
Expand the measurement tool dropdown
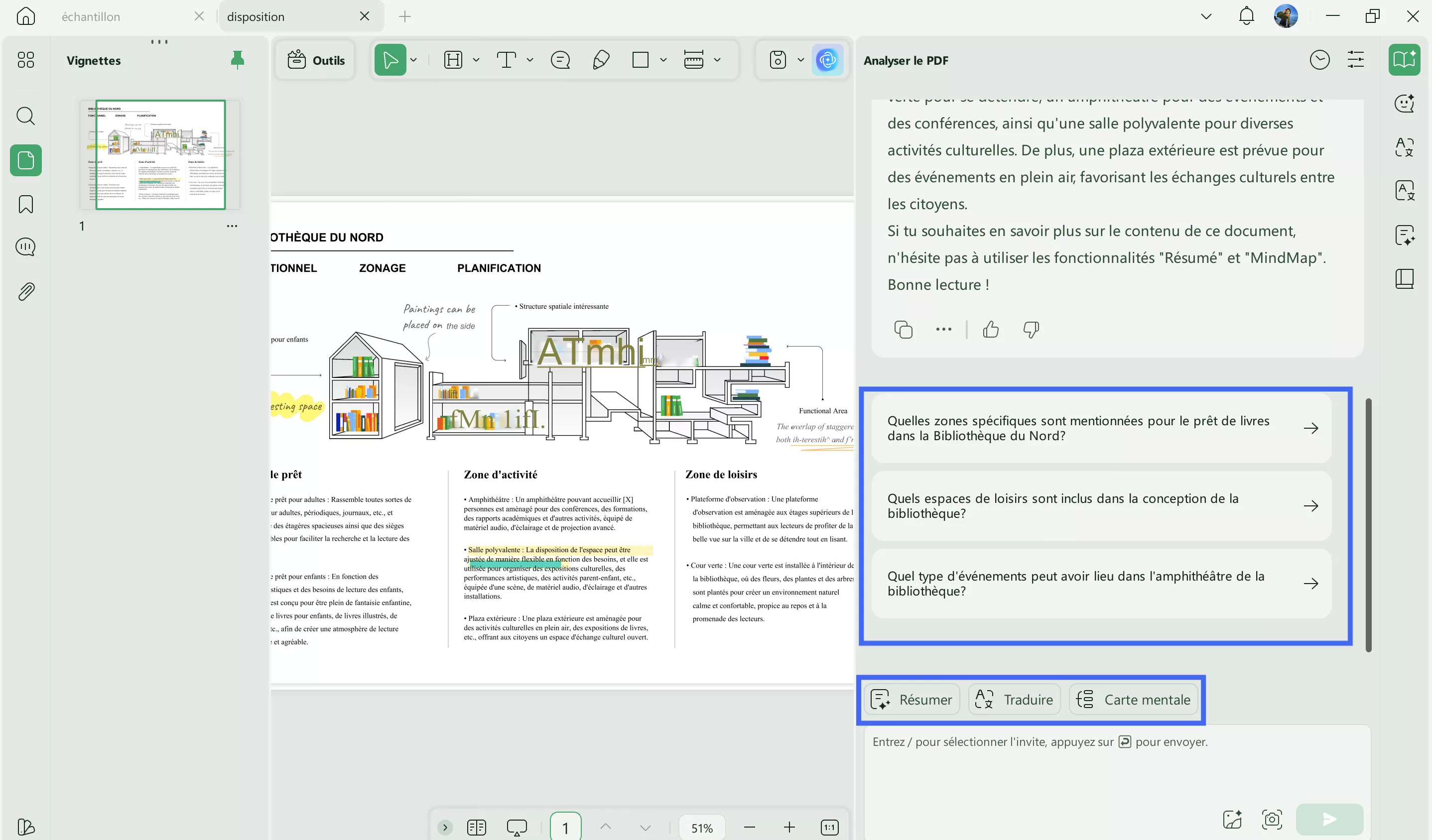click(718, 59)
